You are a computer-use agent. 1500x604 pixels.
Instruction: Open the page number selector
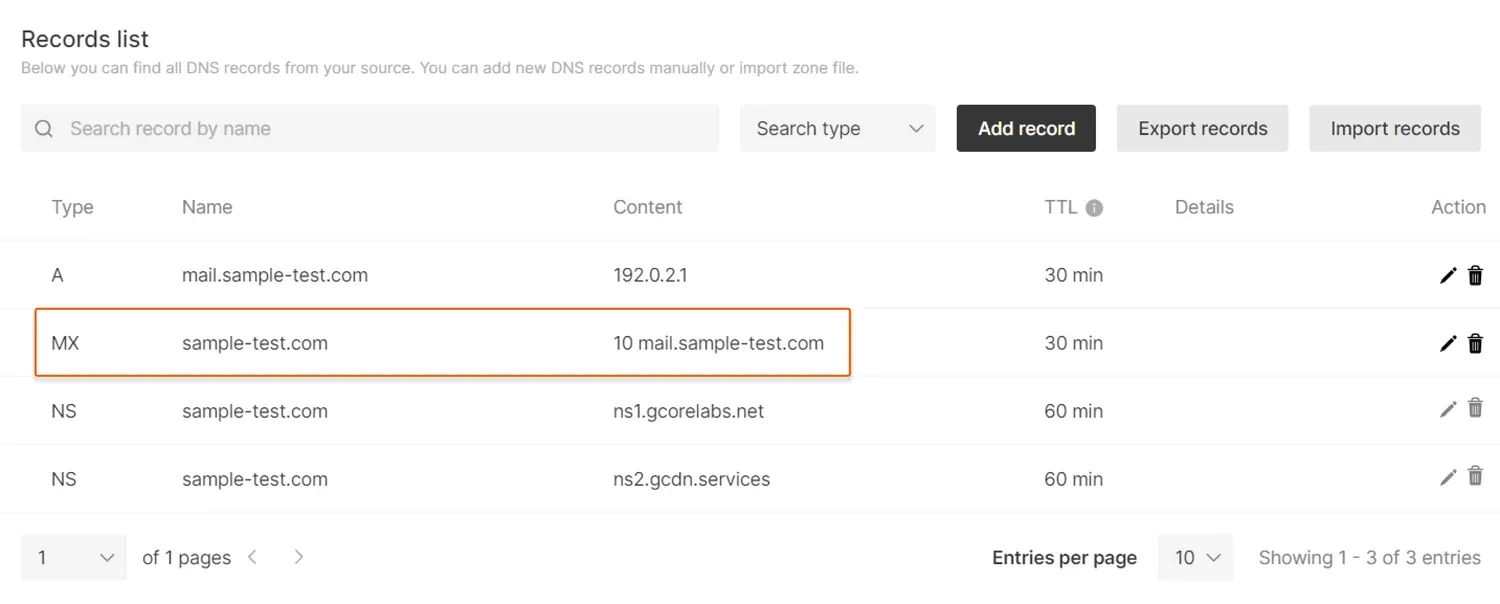tap(73, 557)
